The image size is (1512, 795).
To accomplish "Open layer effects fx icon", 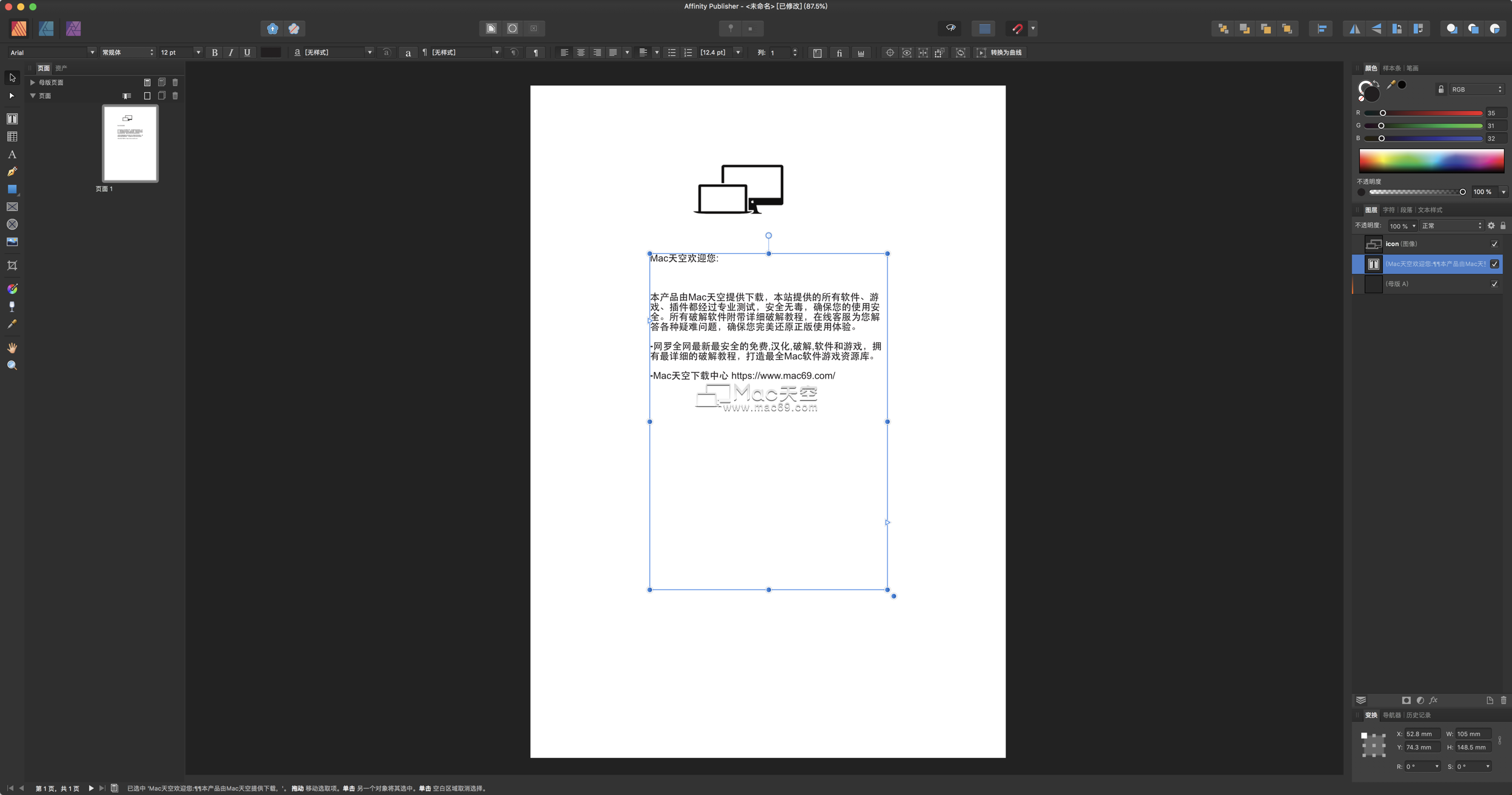I will (x=1433, y=700).
